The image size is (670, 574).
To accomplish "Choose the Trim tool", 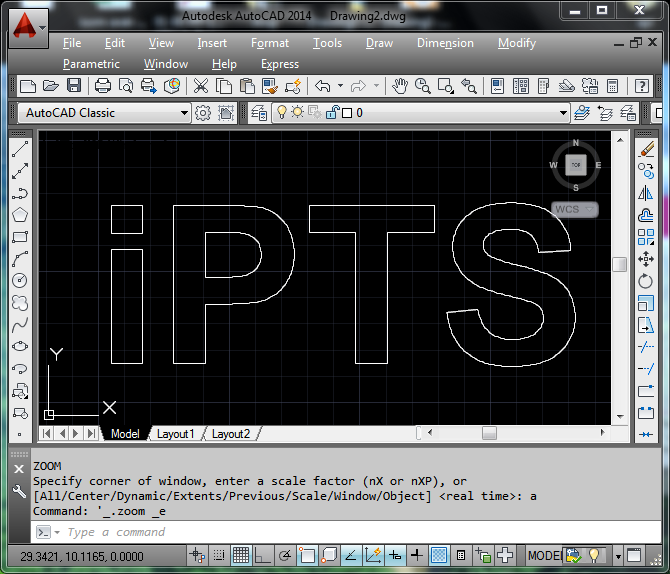I will click(x=646, y=347).
